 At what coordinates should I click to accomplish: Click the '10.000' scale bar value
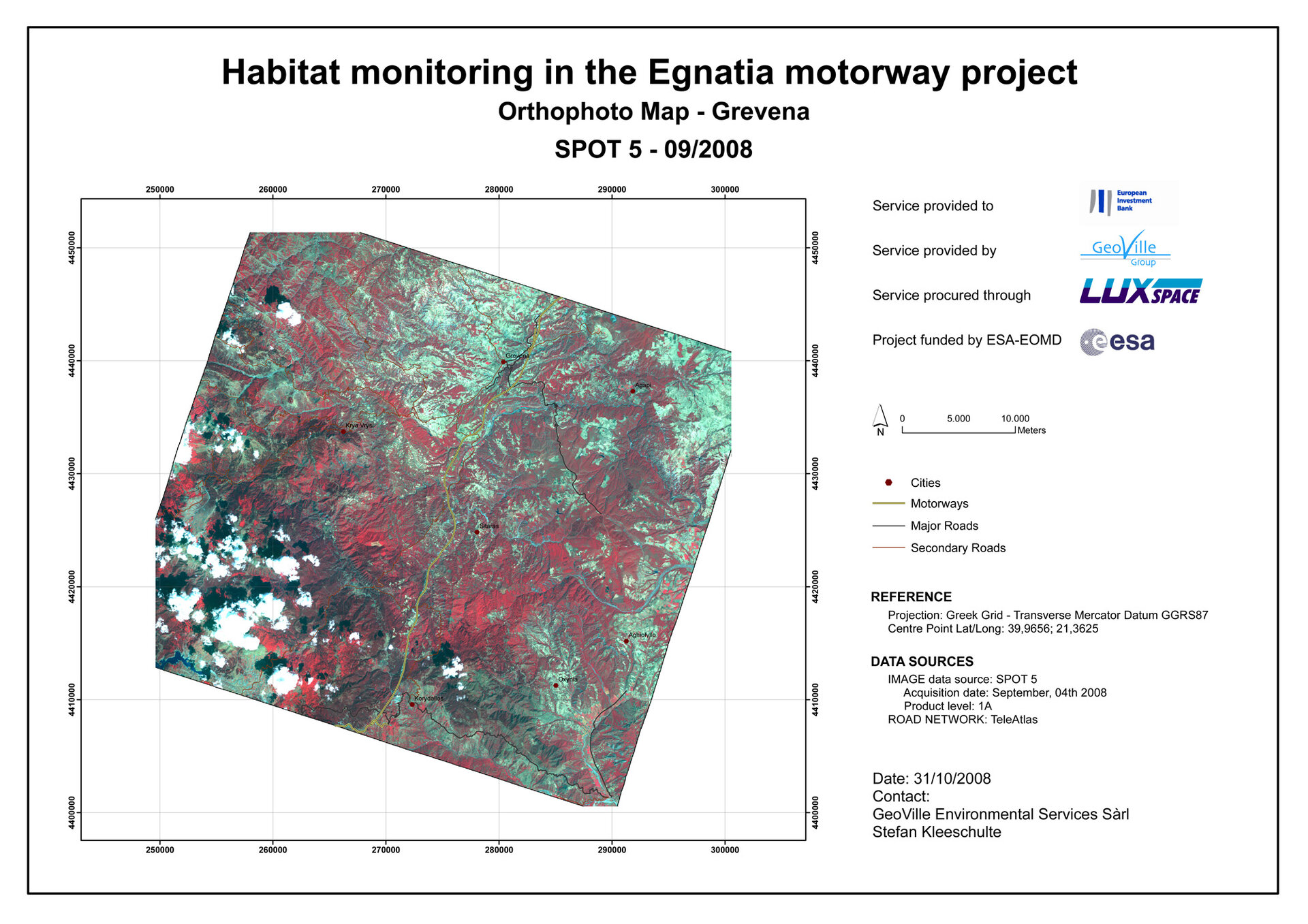[x=1015, y=418]
